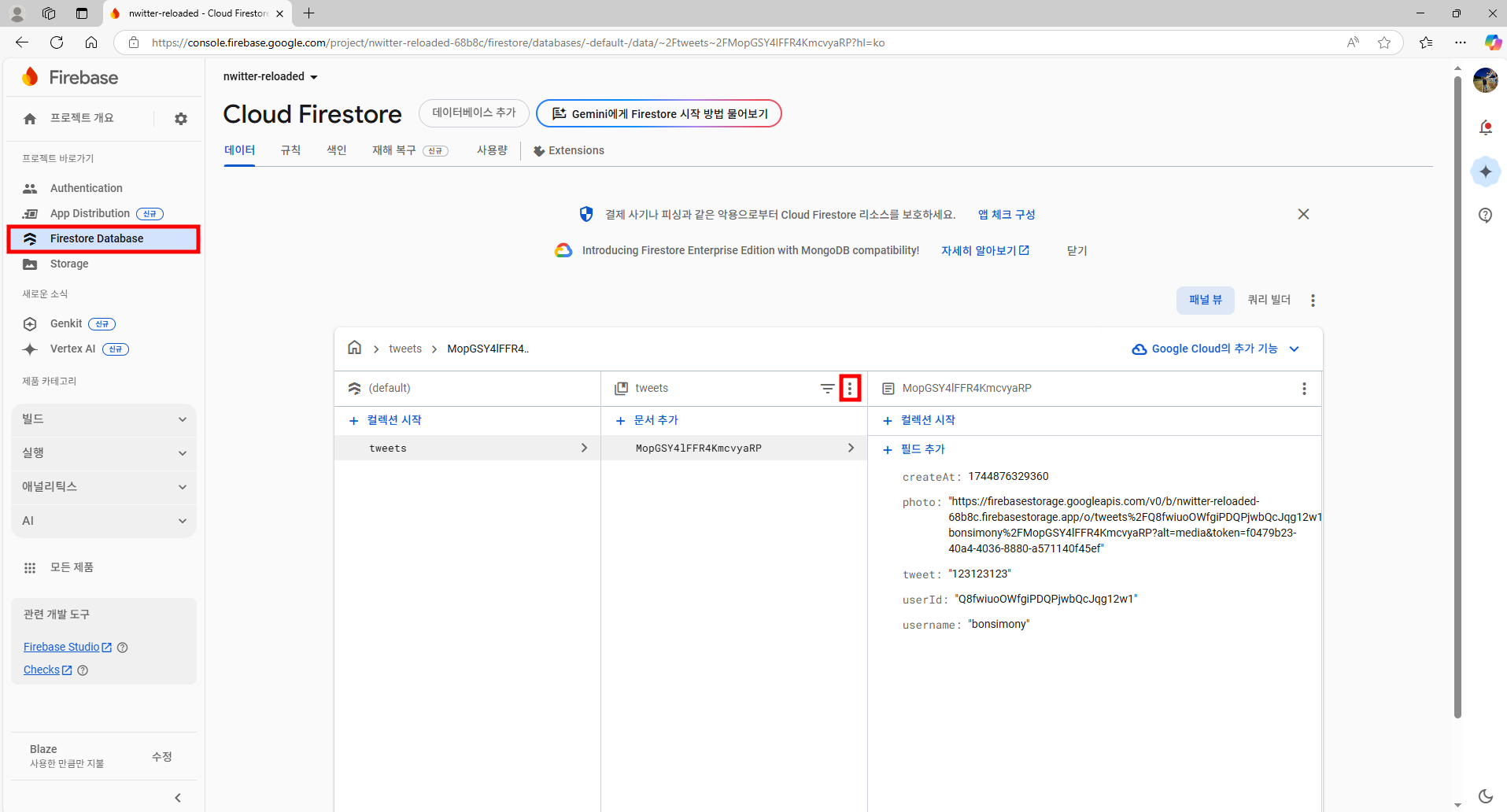Viewport: 1507px width, 812px height.
Task: Show help for Checks
Action: click(83, 670)
